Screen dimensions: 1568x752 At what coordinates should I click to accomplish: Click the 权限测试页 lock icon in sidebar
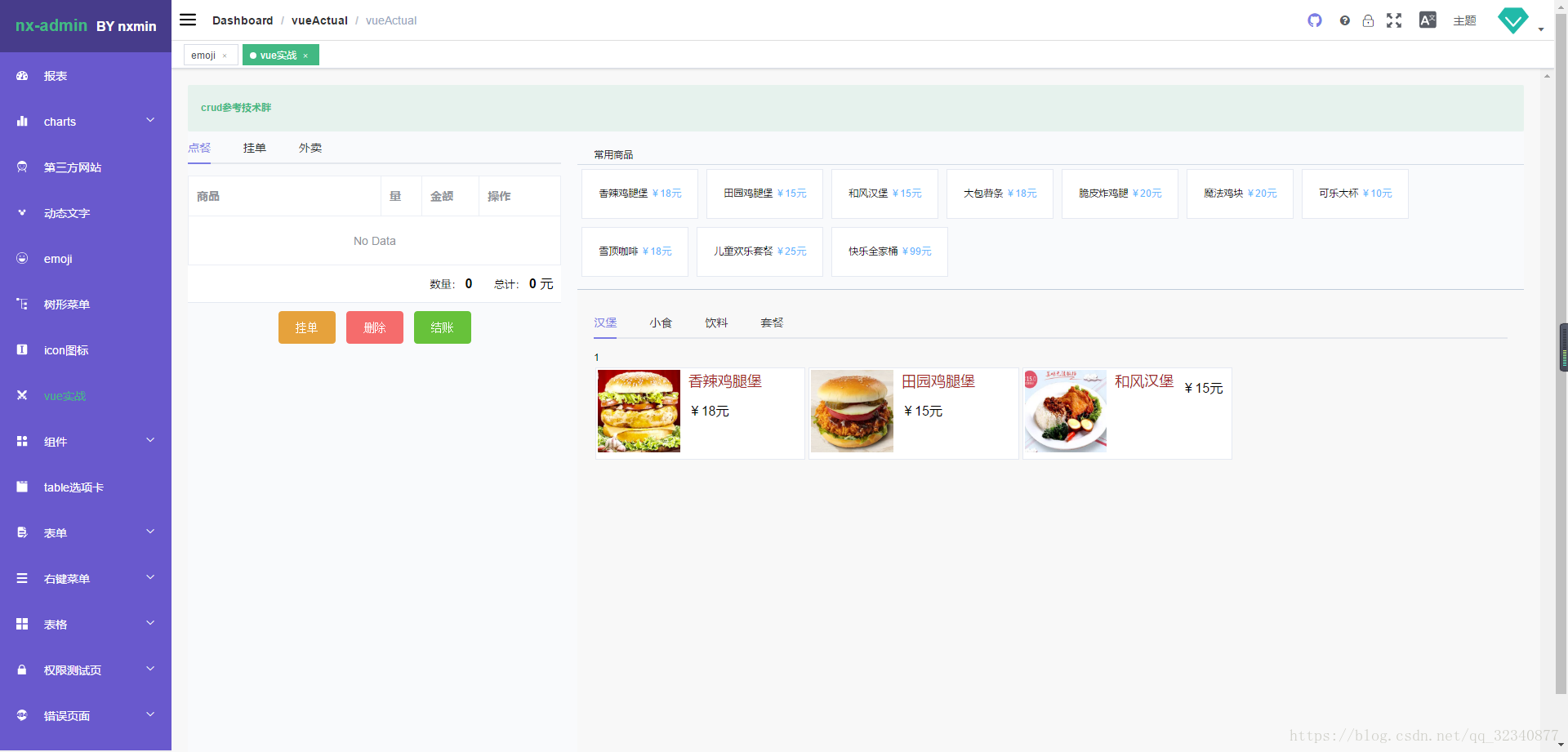(22, 670)
